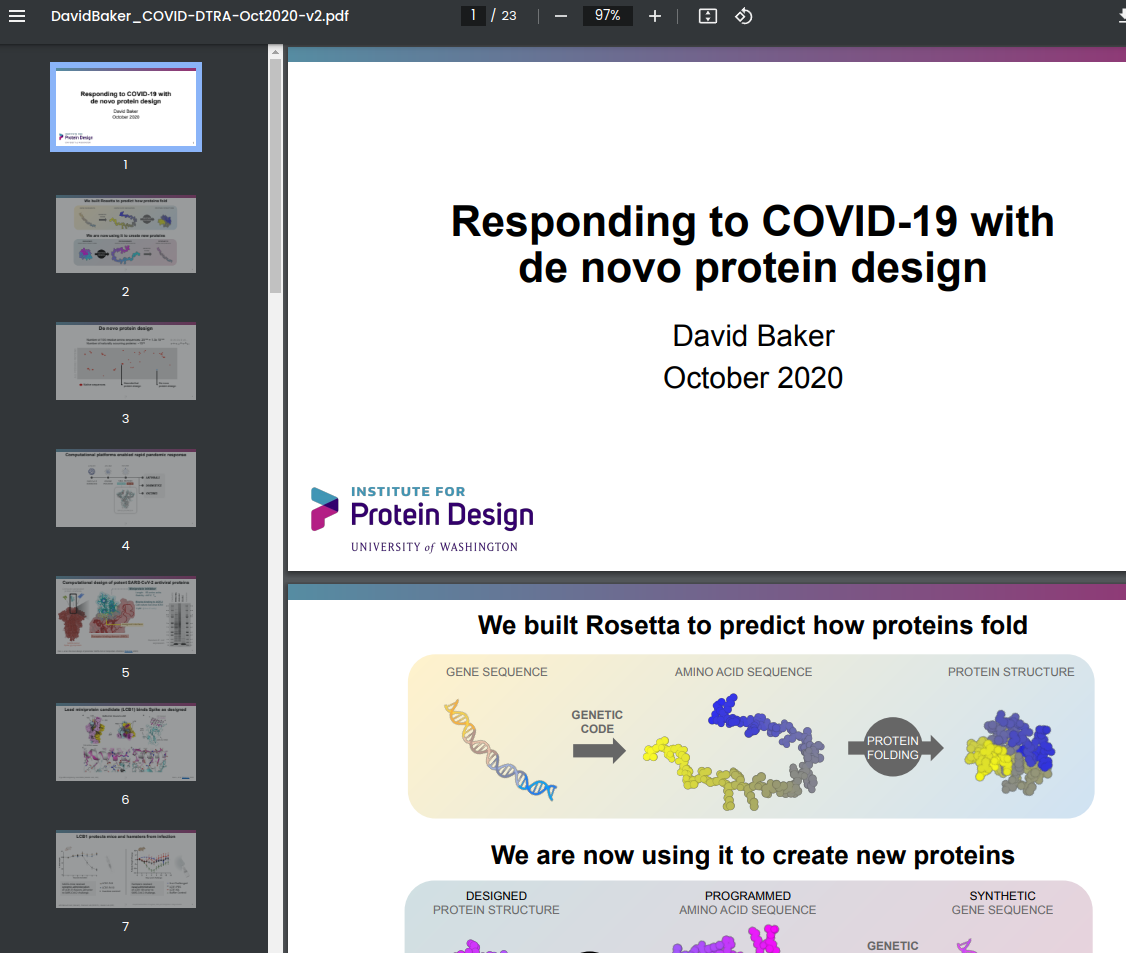
Task: Zoom in with the plus icon
Action: point(654,16)
